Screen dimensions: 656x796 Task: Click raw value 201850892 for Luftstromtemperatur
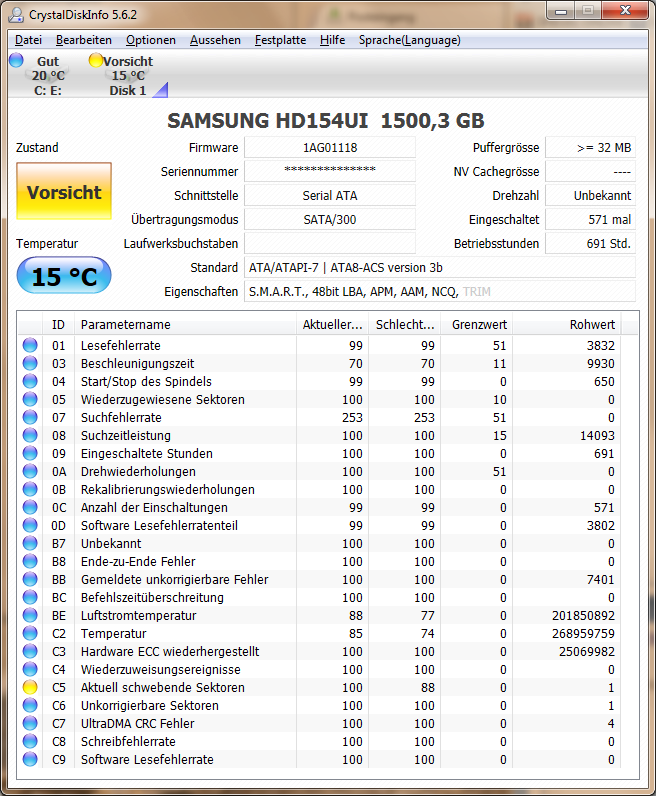[583, 616]
